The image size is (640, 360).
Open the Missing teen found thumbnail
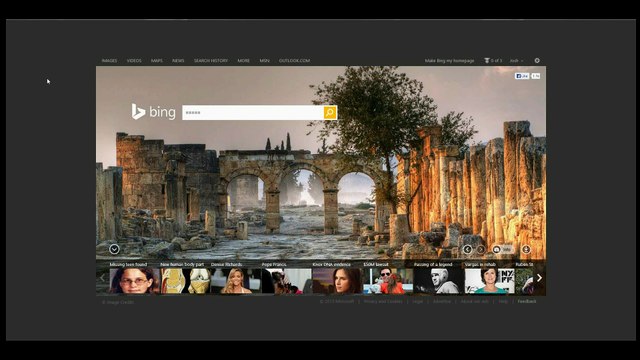134,281
